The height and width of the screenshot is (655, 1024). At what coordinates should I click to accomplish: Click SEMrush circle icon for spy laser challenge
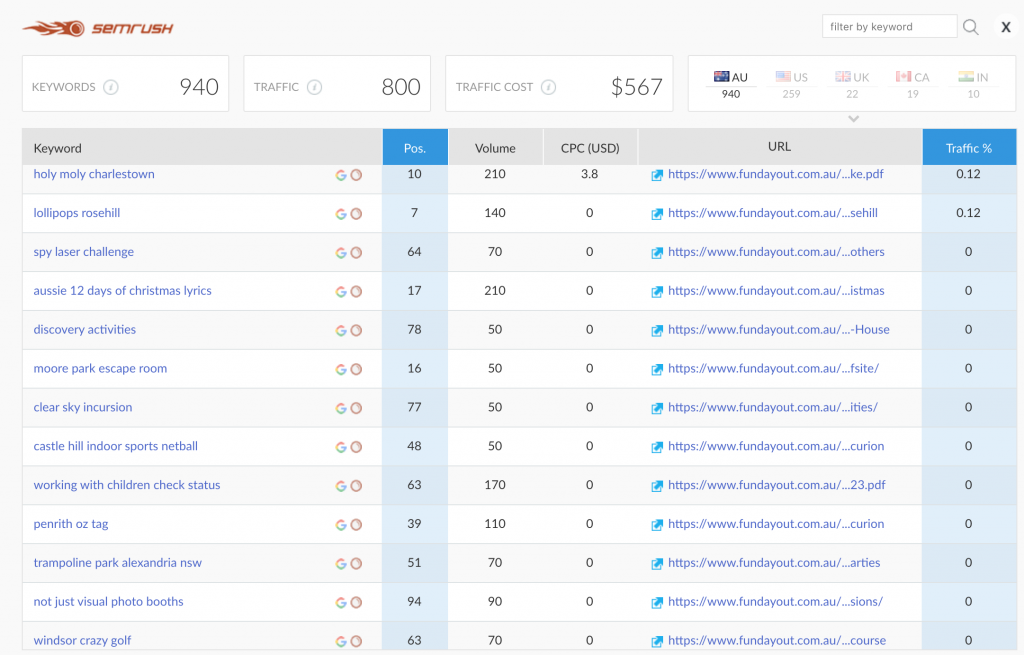click(356, 253)
